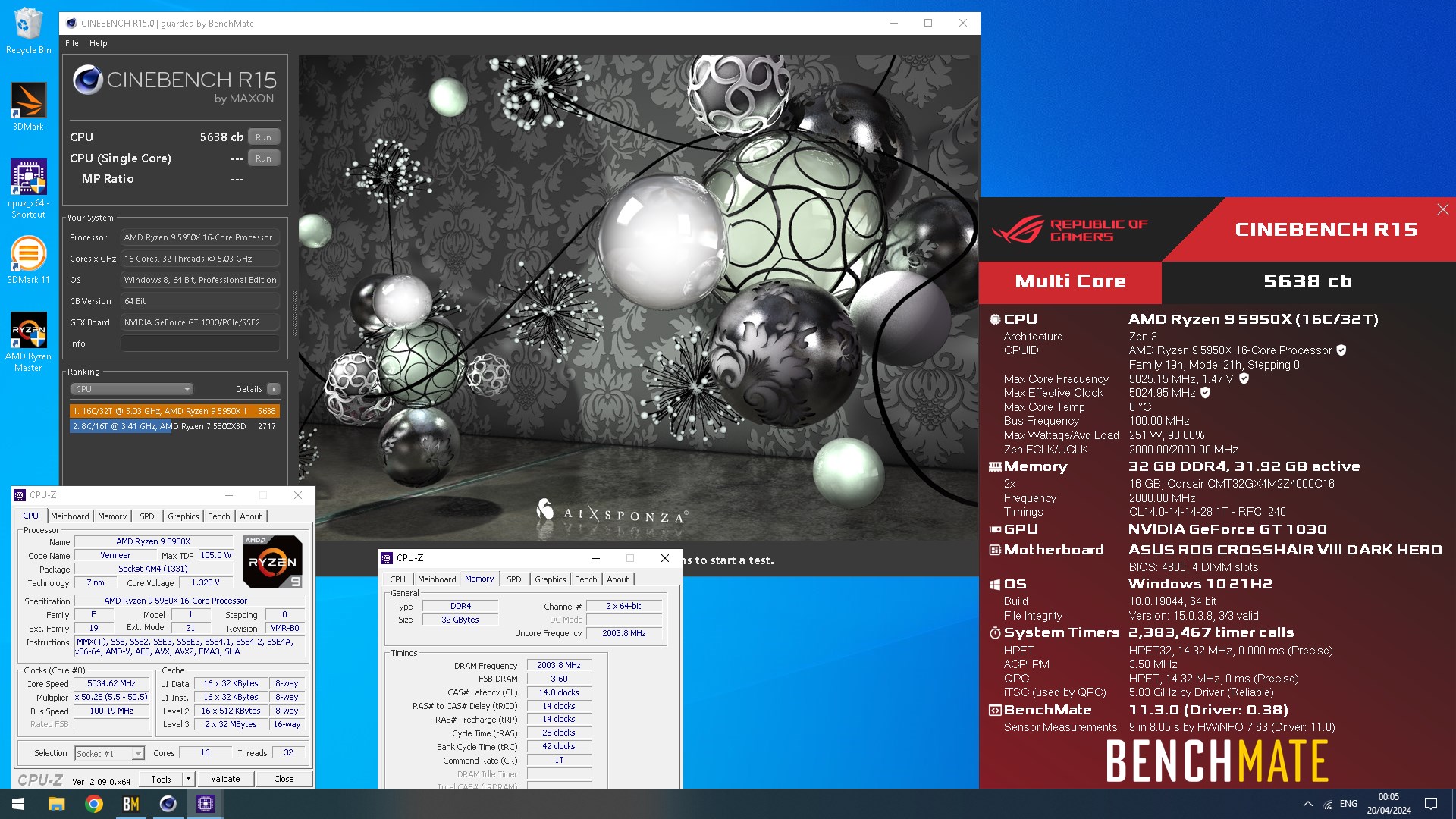Click the shield beside Max Effective Clock
The width and height of the screenshot is (1456, 819).
coord(1205,393)
